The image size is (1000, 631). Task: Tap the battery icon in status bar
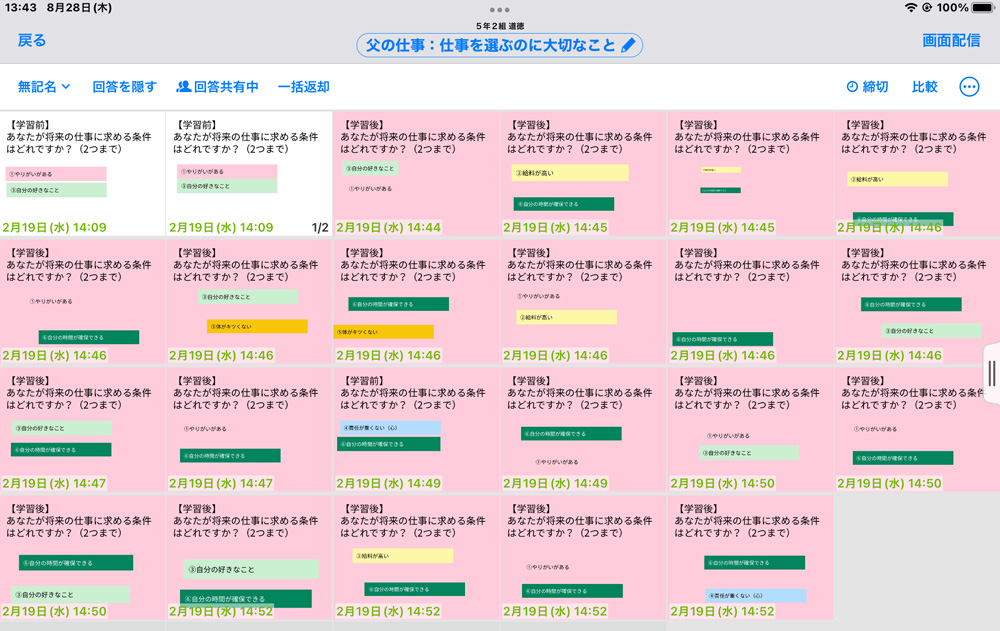pos(983,8)
